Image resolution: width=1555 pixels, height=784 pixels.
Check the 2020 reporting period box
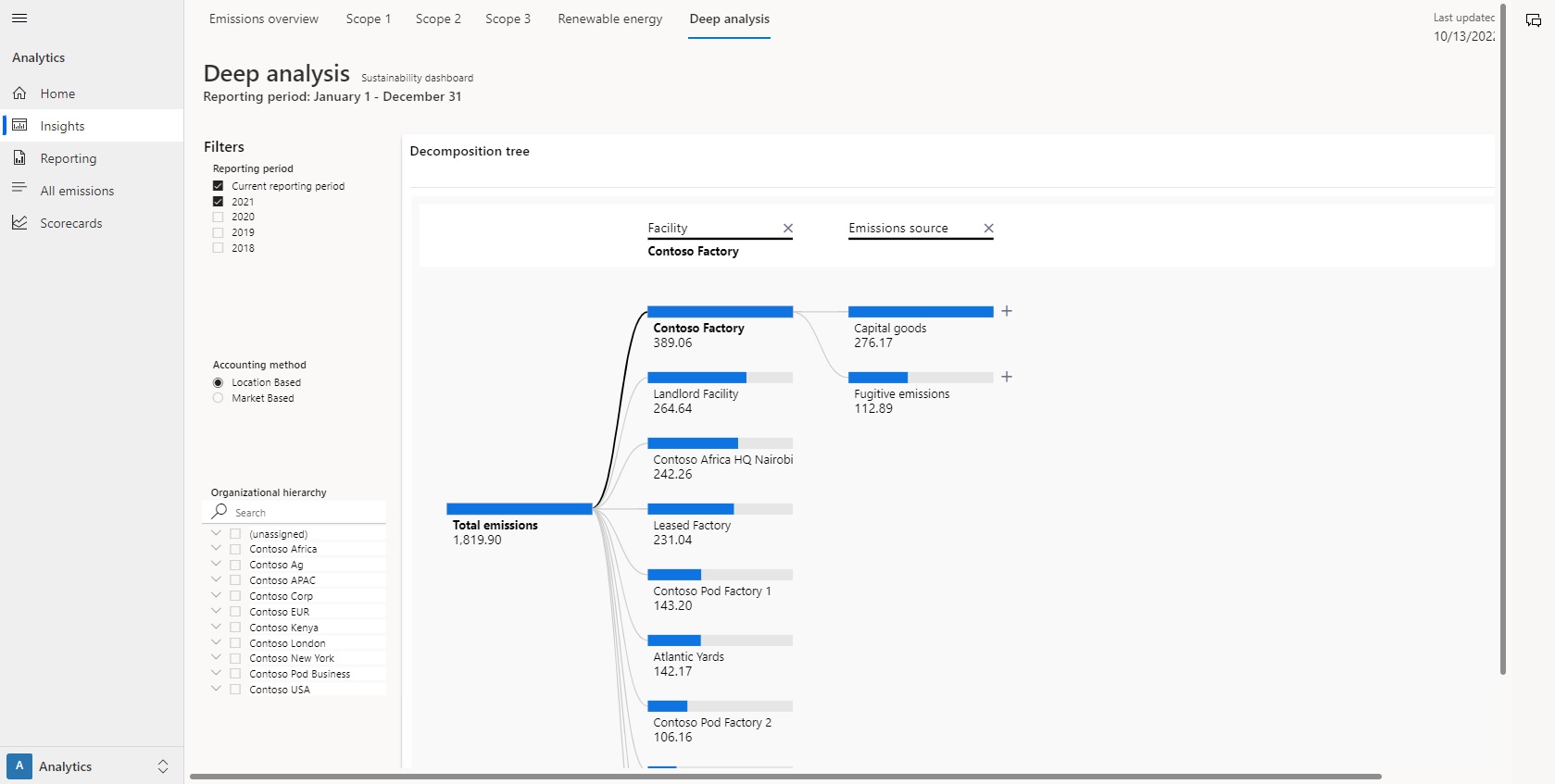219,217
